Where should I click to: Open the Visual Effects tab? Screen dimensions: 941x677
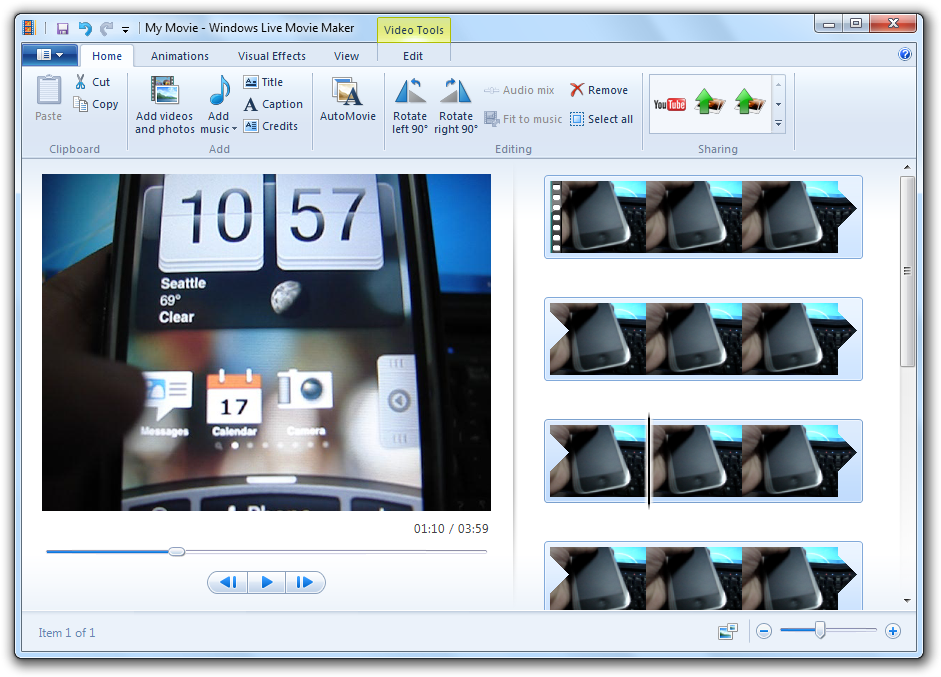tap(272, 56)
